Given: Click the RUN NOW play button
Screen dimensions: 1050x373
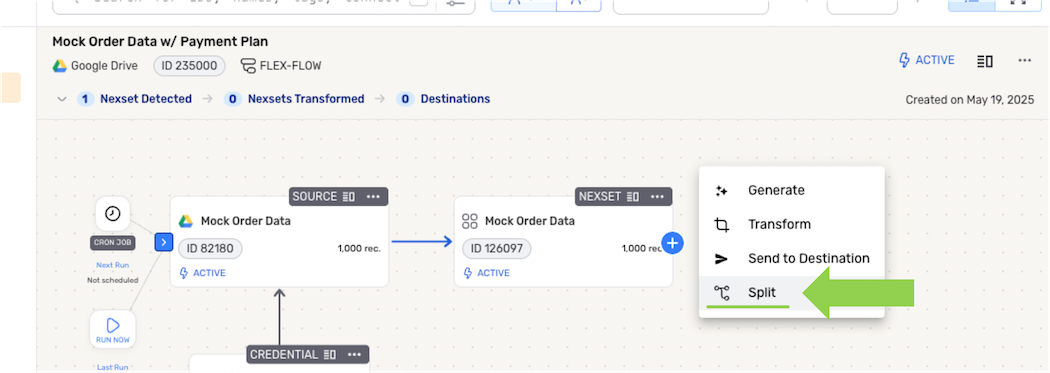Looking at the screenshot, I should point(112,329).
